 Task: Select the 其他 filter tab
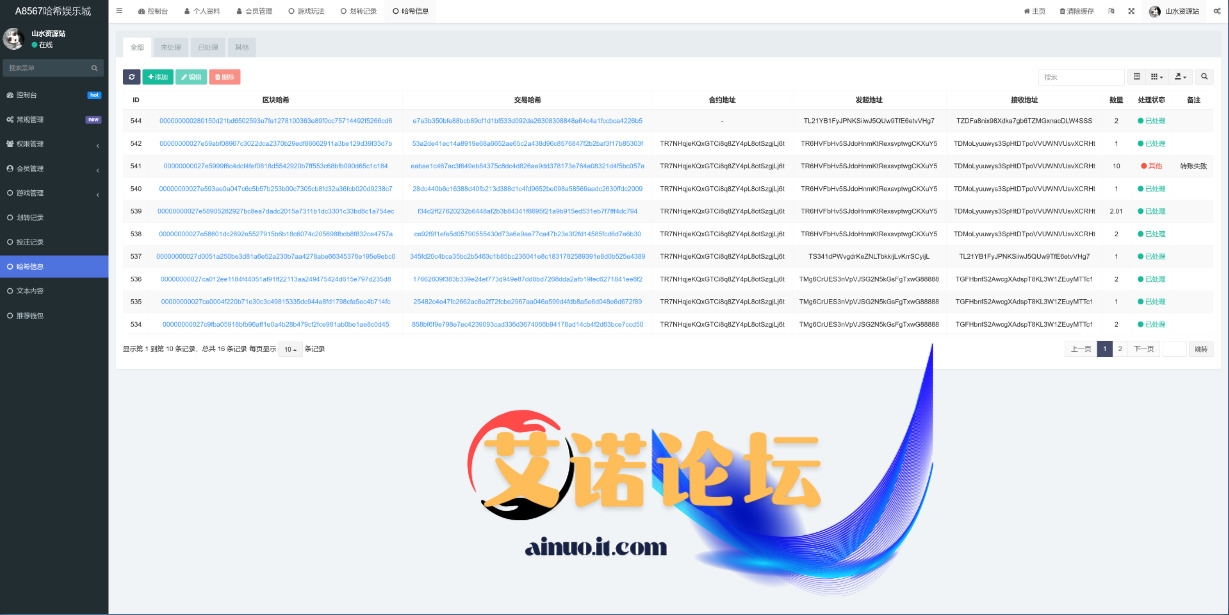[x=241, y=47]
